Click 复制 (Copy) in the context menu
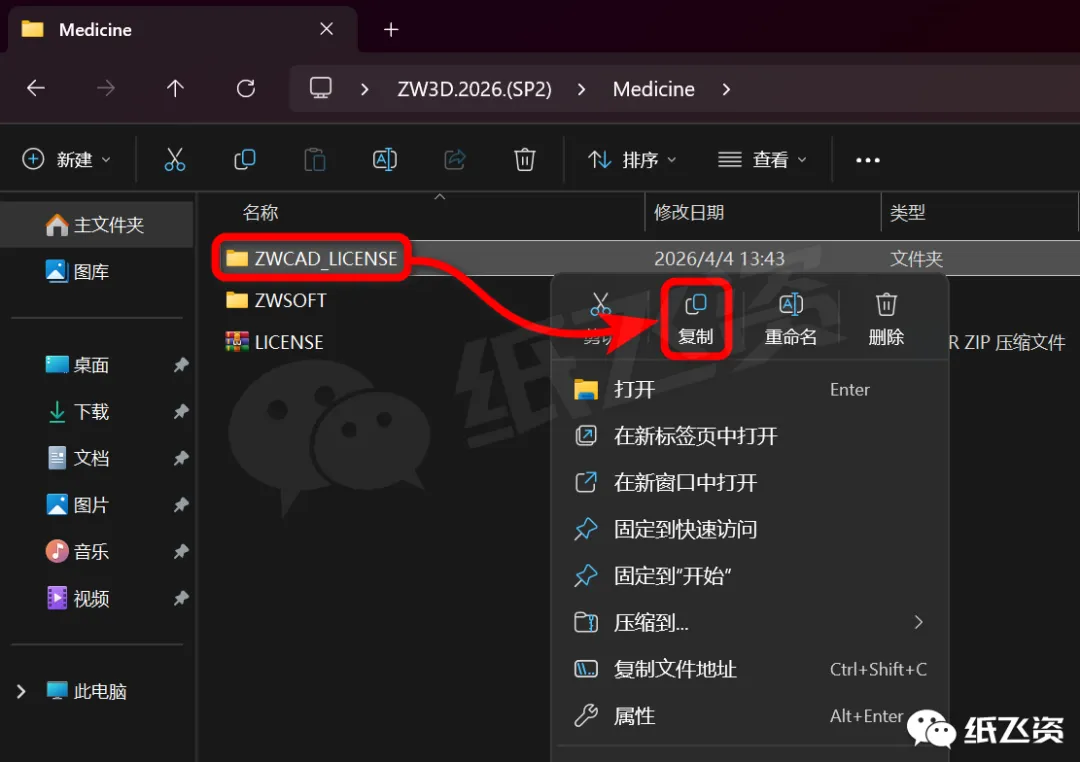The image size is (1080, 762). point(696,319)
